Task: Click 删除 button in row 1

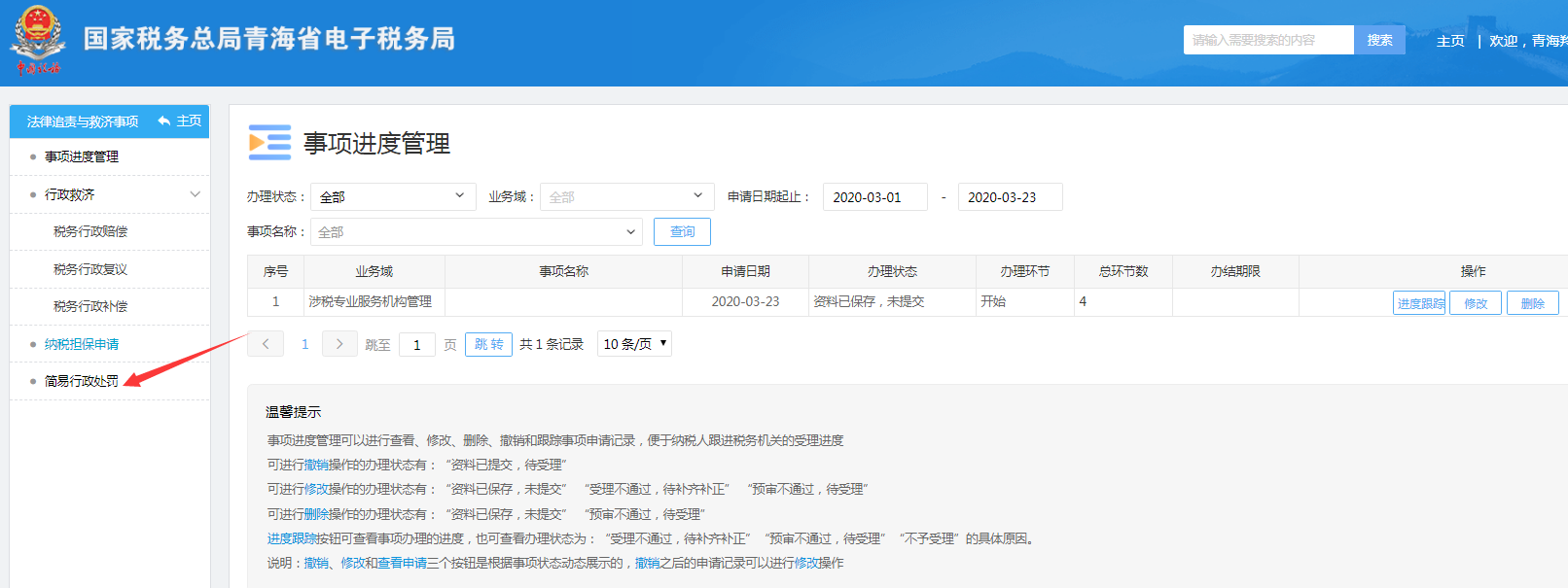Action: pyautogui.click(x=1533, y=303)
